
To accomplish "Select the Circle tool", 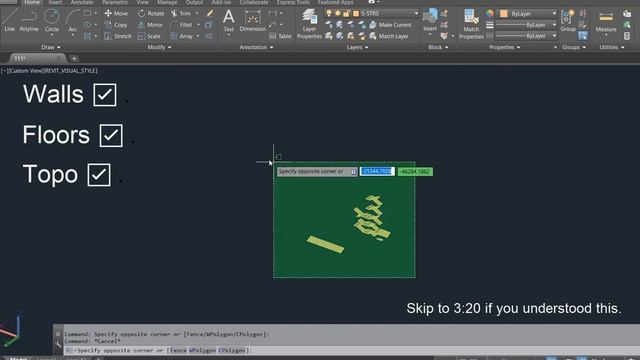I will pyautogui.click(x=51, y=20).
